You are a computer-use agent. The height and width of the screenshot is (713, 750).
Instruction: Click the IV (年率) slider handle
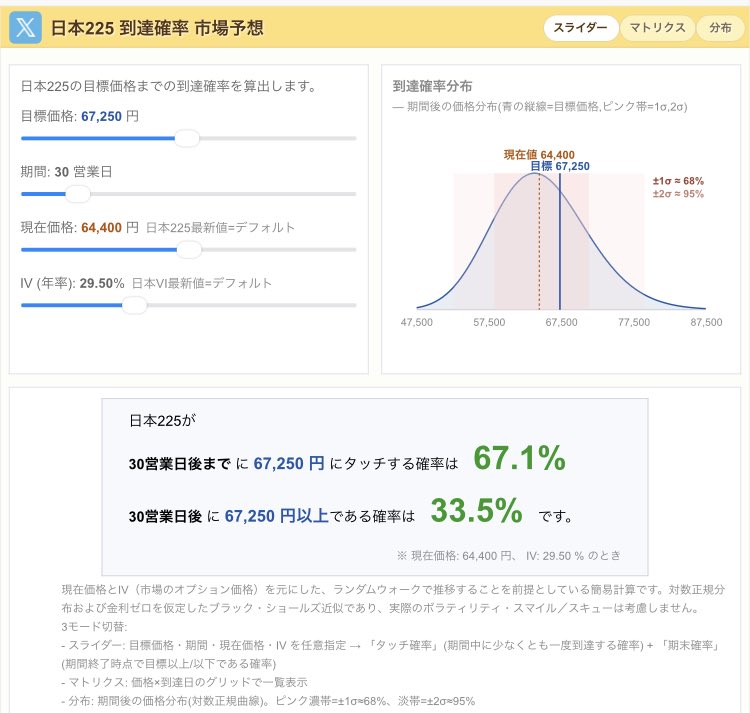(134, 305)
